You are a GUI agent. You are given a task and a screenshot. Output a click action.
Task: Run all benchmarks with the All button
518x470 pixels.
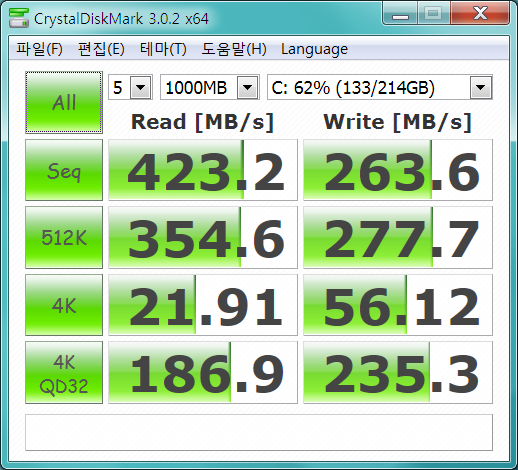pos(64,102)
